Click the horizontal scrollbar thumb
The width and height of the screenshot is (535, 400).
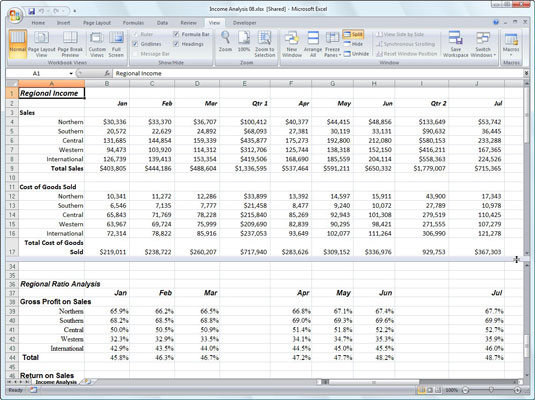pyautogui.click(x=374, y=382)
